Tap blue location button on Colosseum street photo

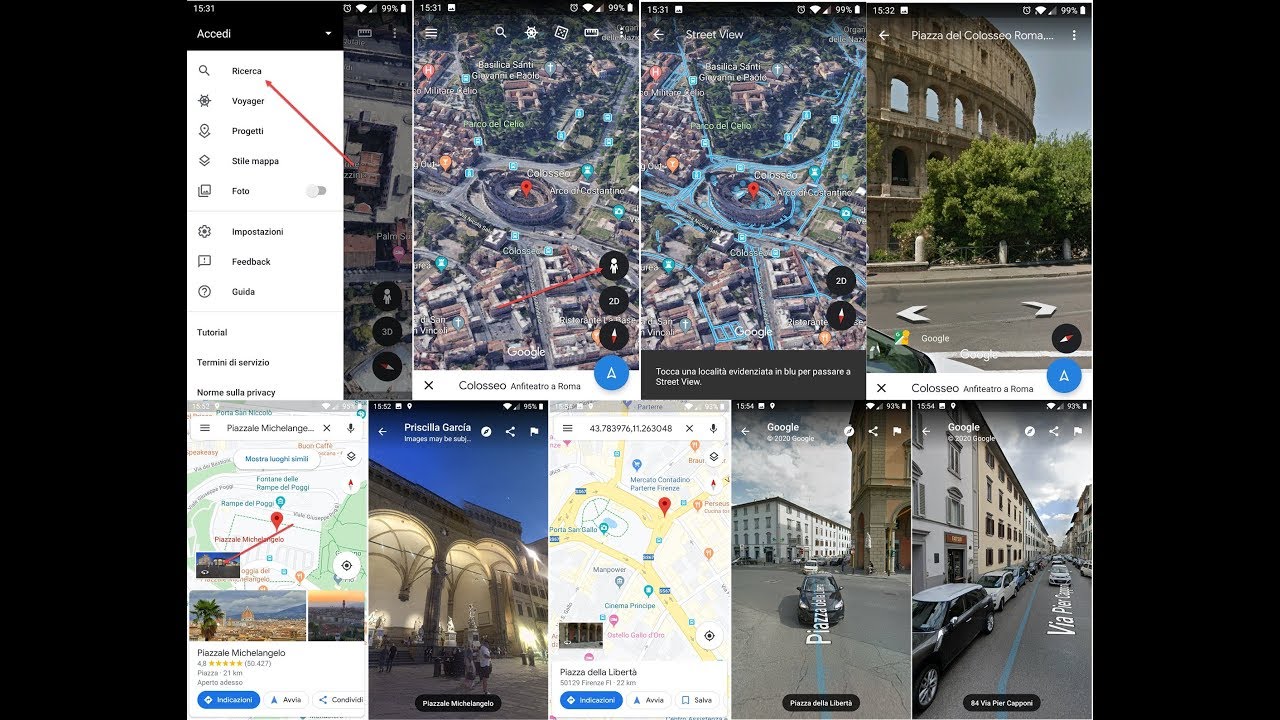point(1064,376)
